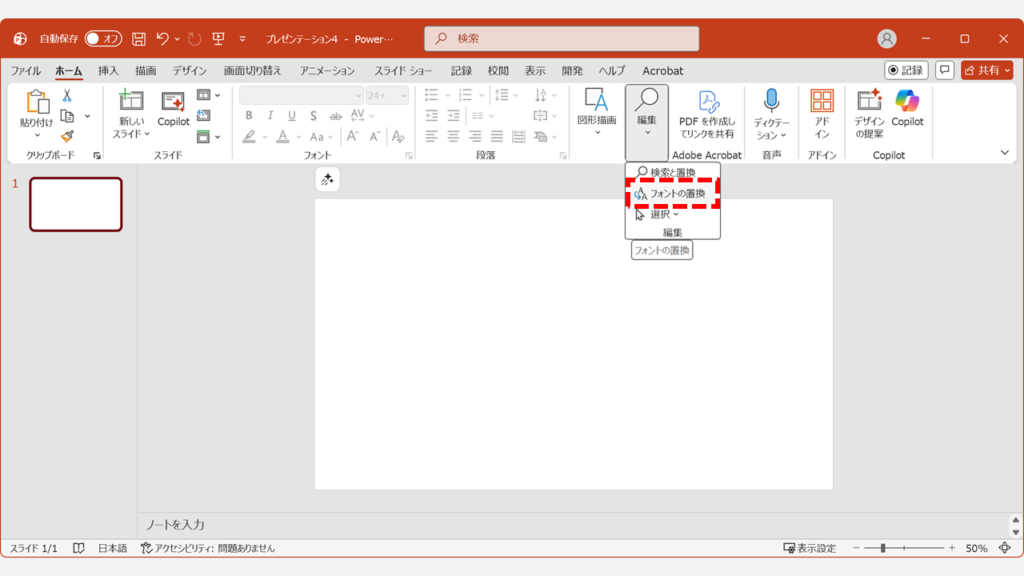Click the 検索と置換 (Find and Replace) entry

click(672, 171)
